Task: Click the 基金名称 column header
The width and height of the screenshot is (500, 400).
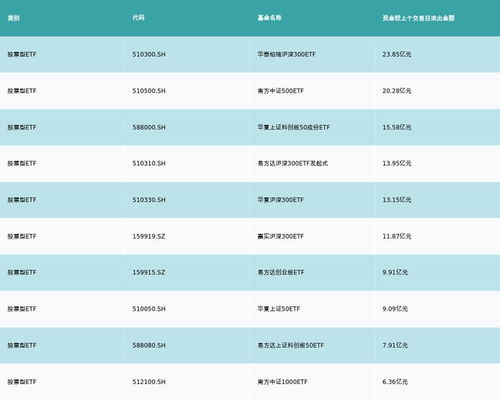Action: [269, 18]
